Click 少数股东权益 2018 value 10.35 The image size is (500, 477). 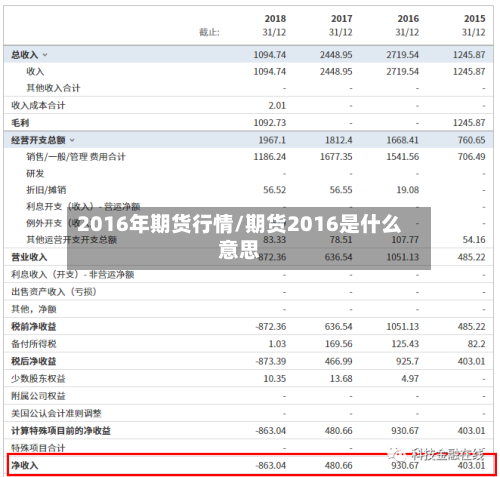(274, 379)
